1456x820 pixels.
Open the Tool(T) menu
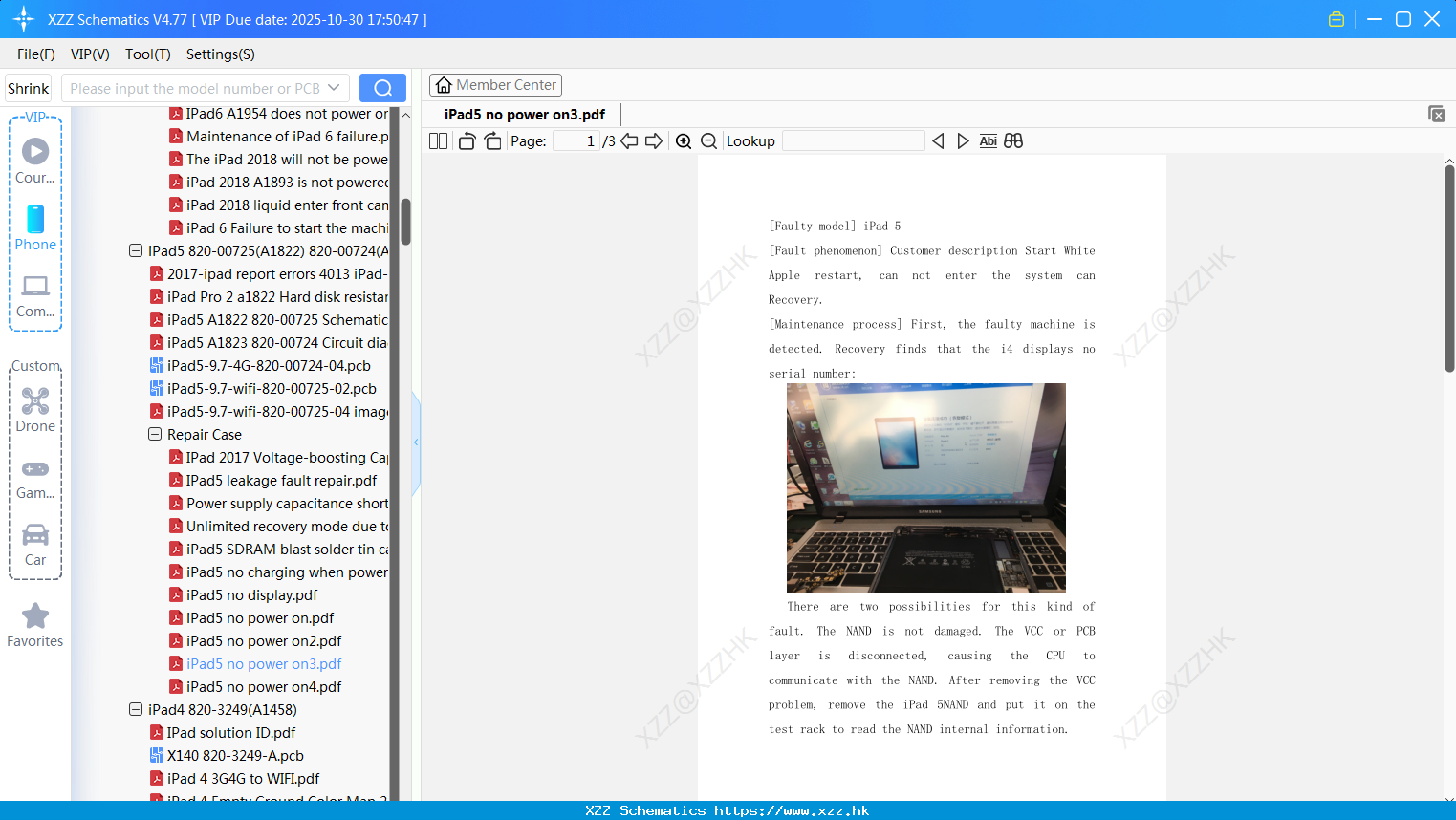pos(148,54)
